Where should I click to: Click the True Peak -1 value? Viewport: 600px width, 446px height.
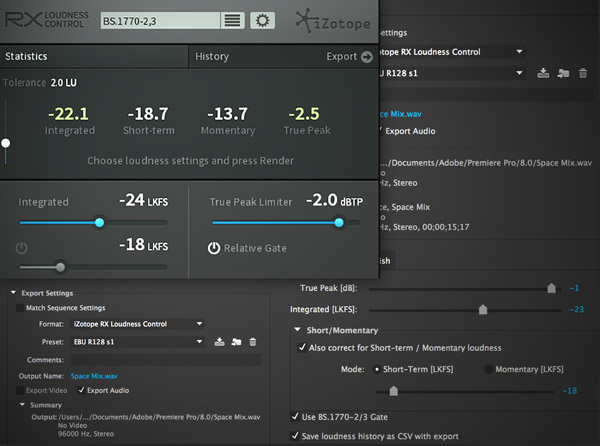tap(574, 288)
